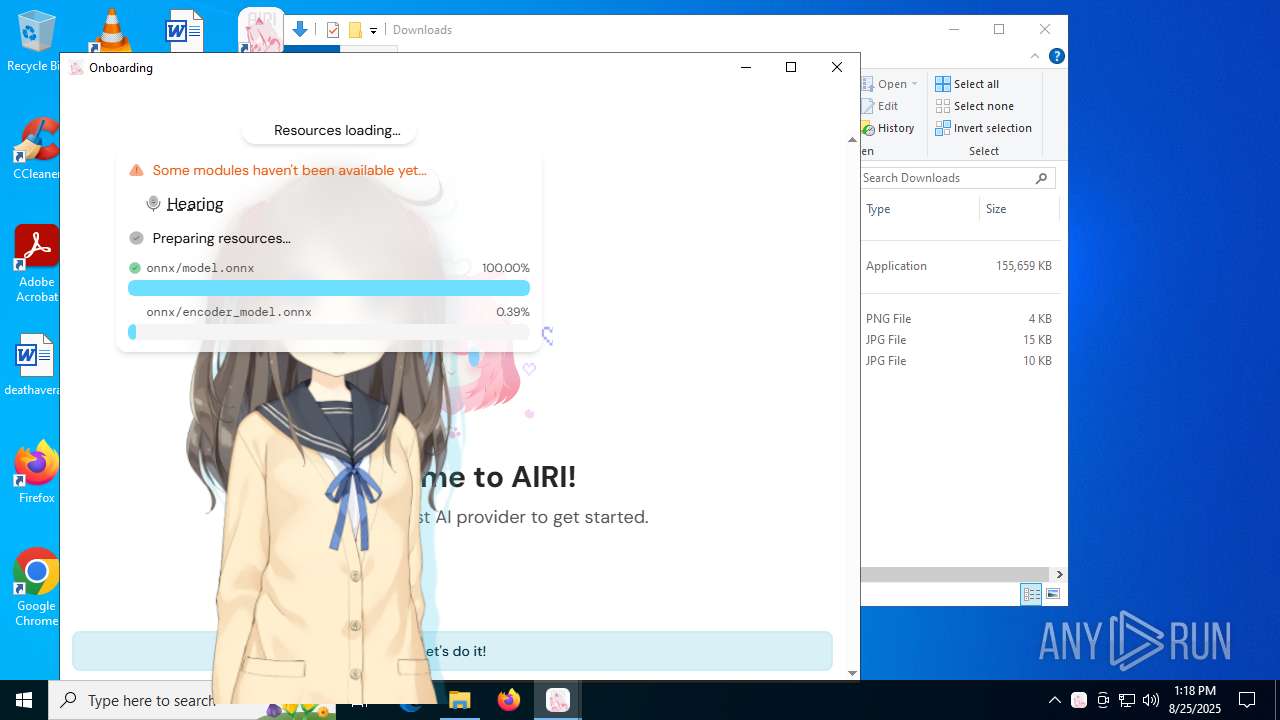Select the JPG File row, 15 KB
This screenshot has height=720, width=1280.
959,340
